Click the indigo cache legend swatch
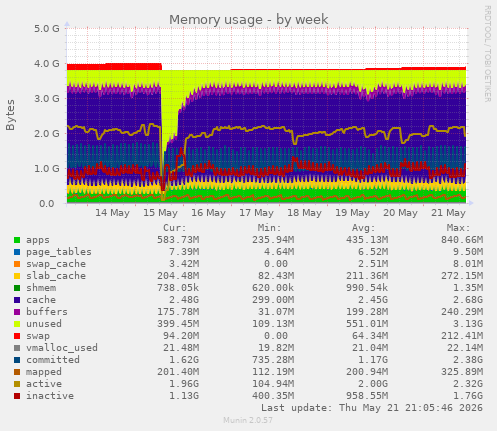The image size is (497, 431). coord(17,300)
